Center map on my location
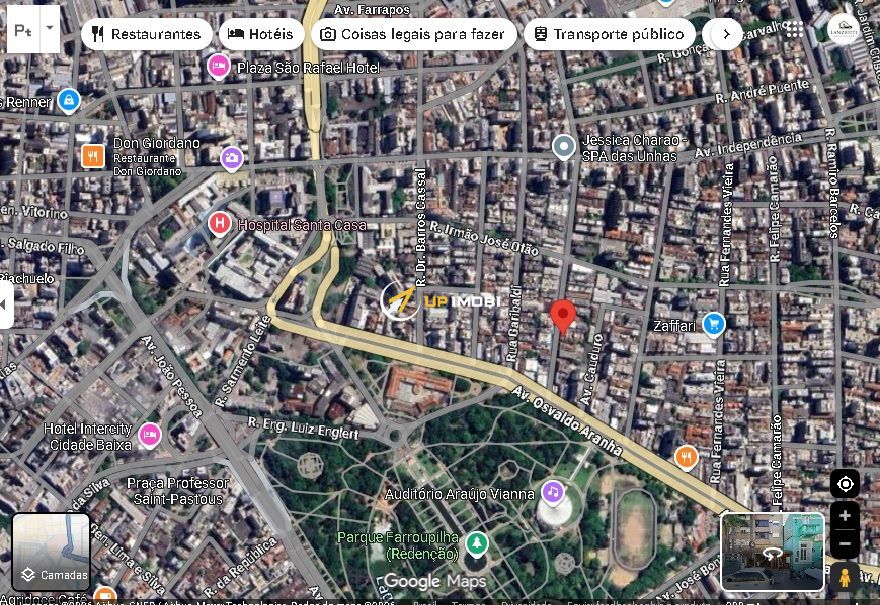The image size is (880, 605). coord(845,484)
